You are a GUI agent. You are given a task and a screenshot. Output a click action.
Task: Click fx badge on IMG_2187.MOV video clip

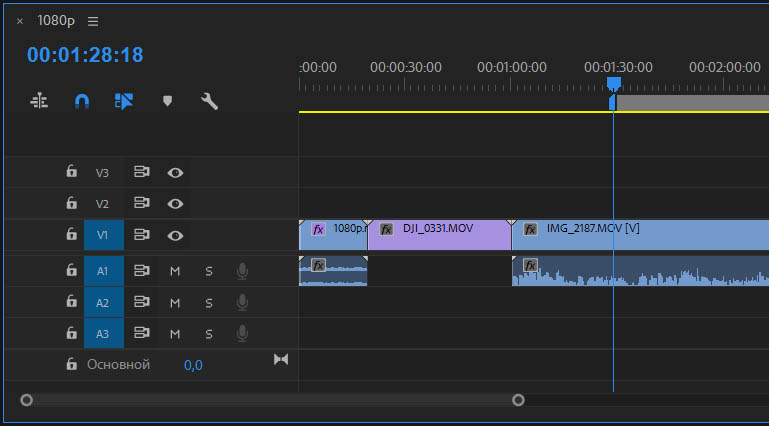(x=530, y=229)
